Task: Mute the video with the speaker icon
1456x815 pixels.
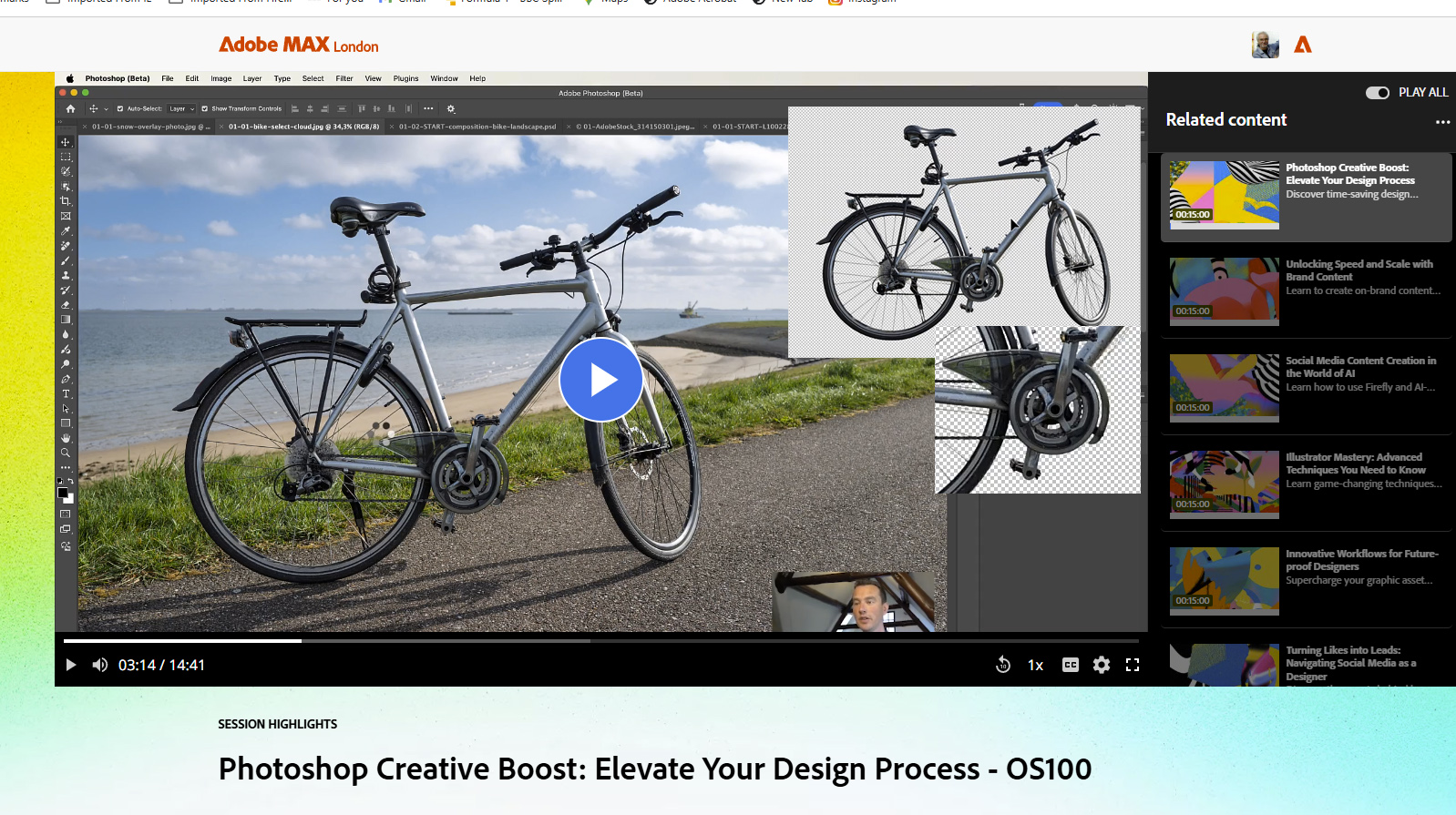Action: click(x=100, y=665)
